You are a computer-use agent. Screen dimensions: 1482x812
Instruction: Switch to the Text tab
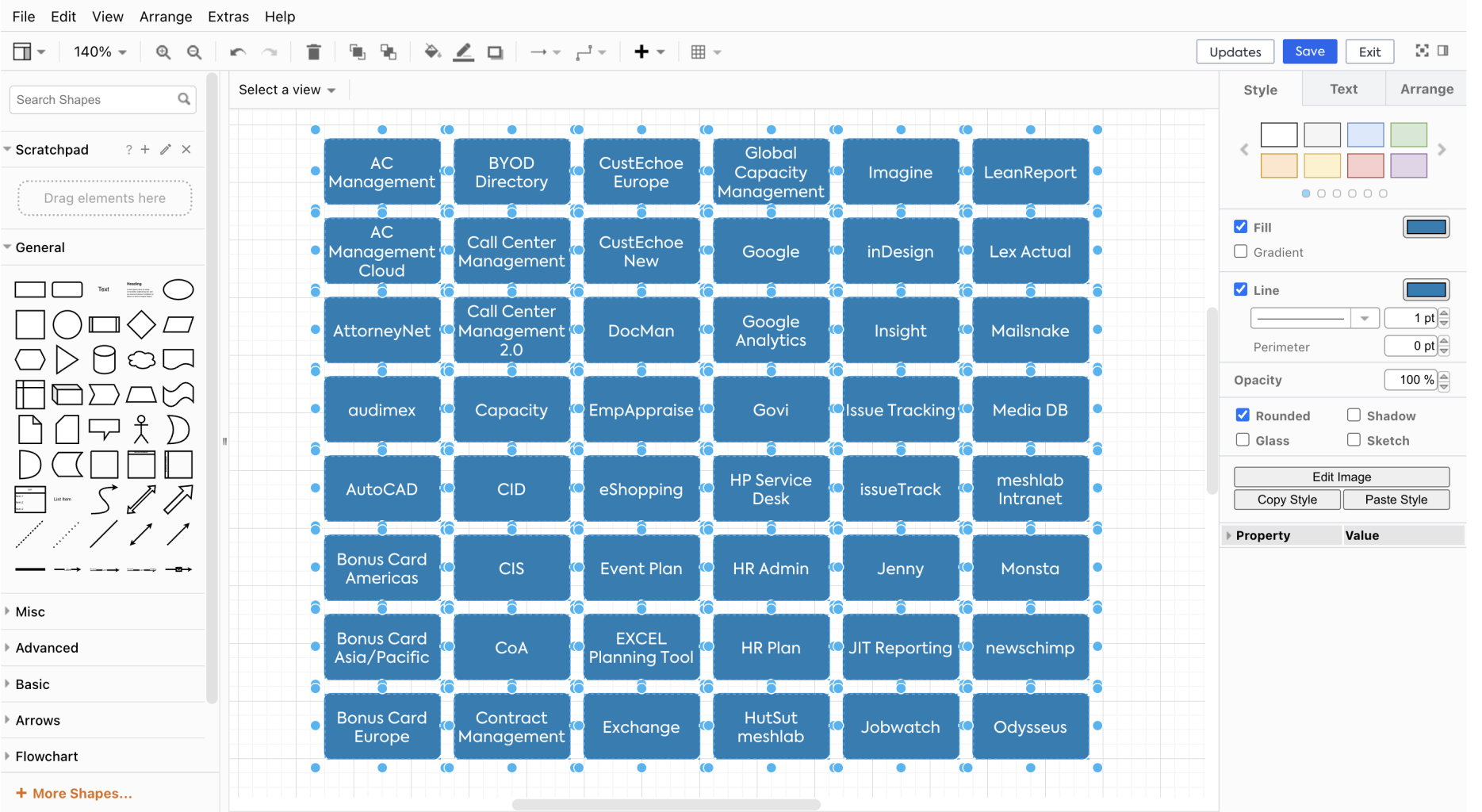pyautogui.click(x=1343, y=89)
